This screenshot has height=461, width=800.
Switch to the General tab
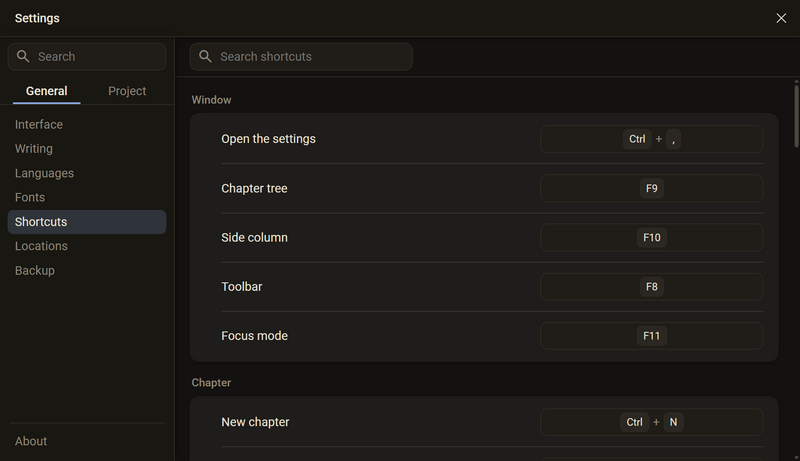[46, 91]
